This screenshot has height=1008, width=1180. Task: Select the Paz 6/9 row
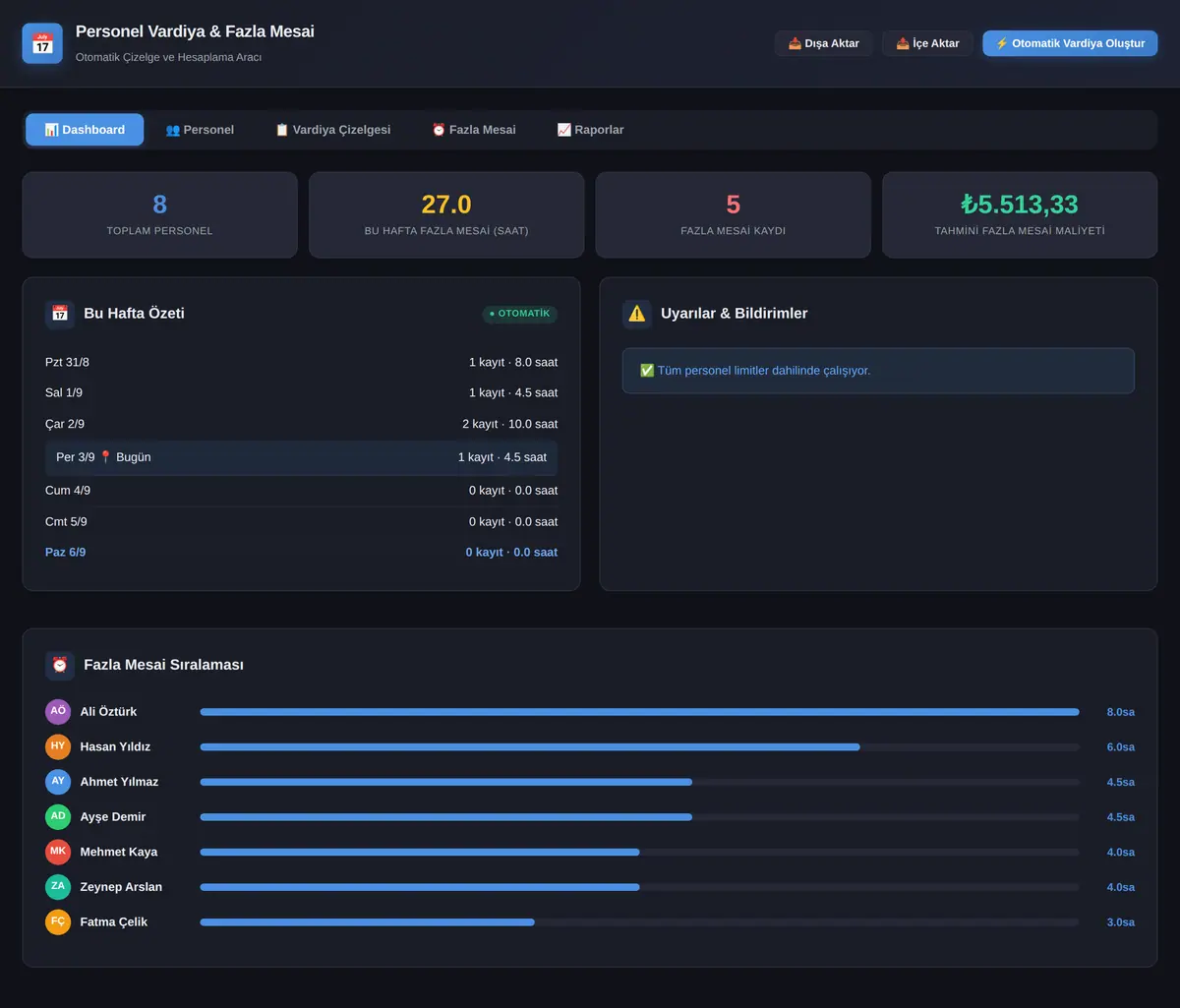click(301, 553)
